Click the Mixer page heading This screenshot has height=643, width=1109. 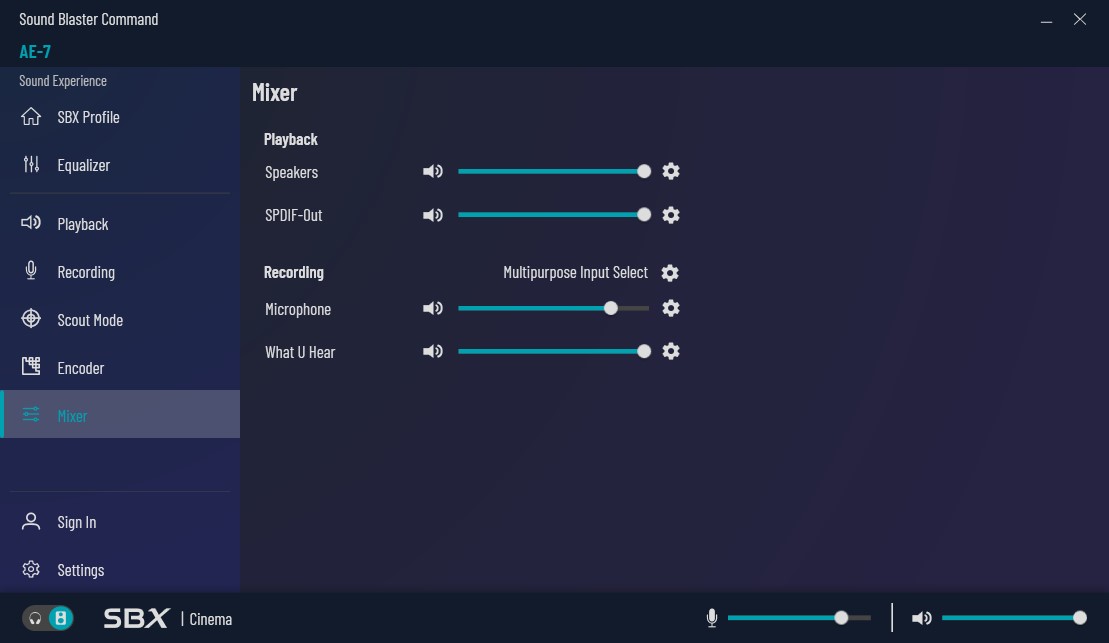tap(274, 93)
